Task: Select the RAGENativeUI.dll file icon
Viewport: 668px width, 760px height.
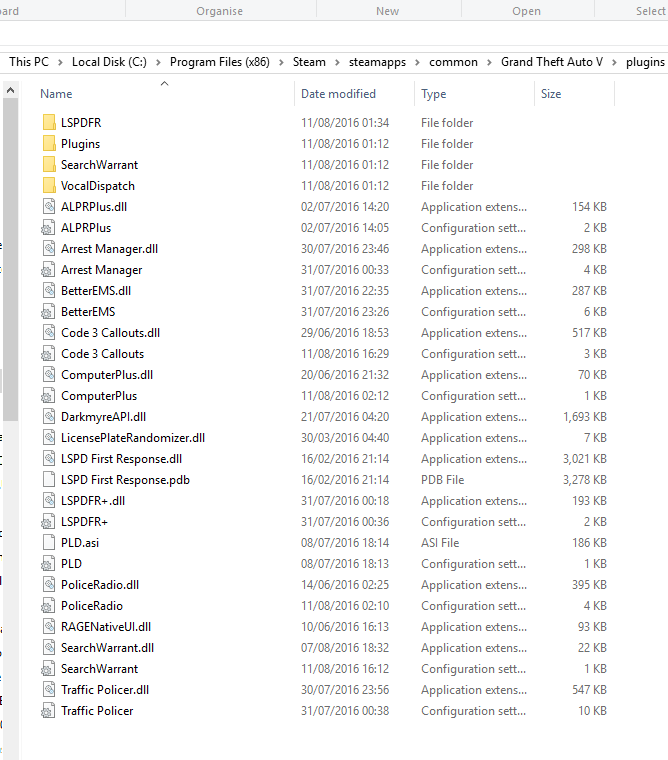Action: 49,627
